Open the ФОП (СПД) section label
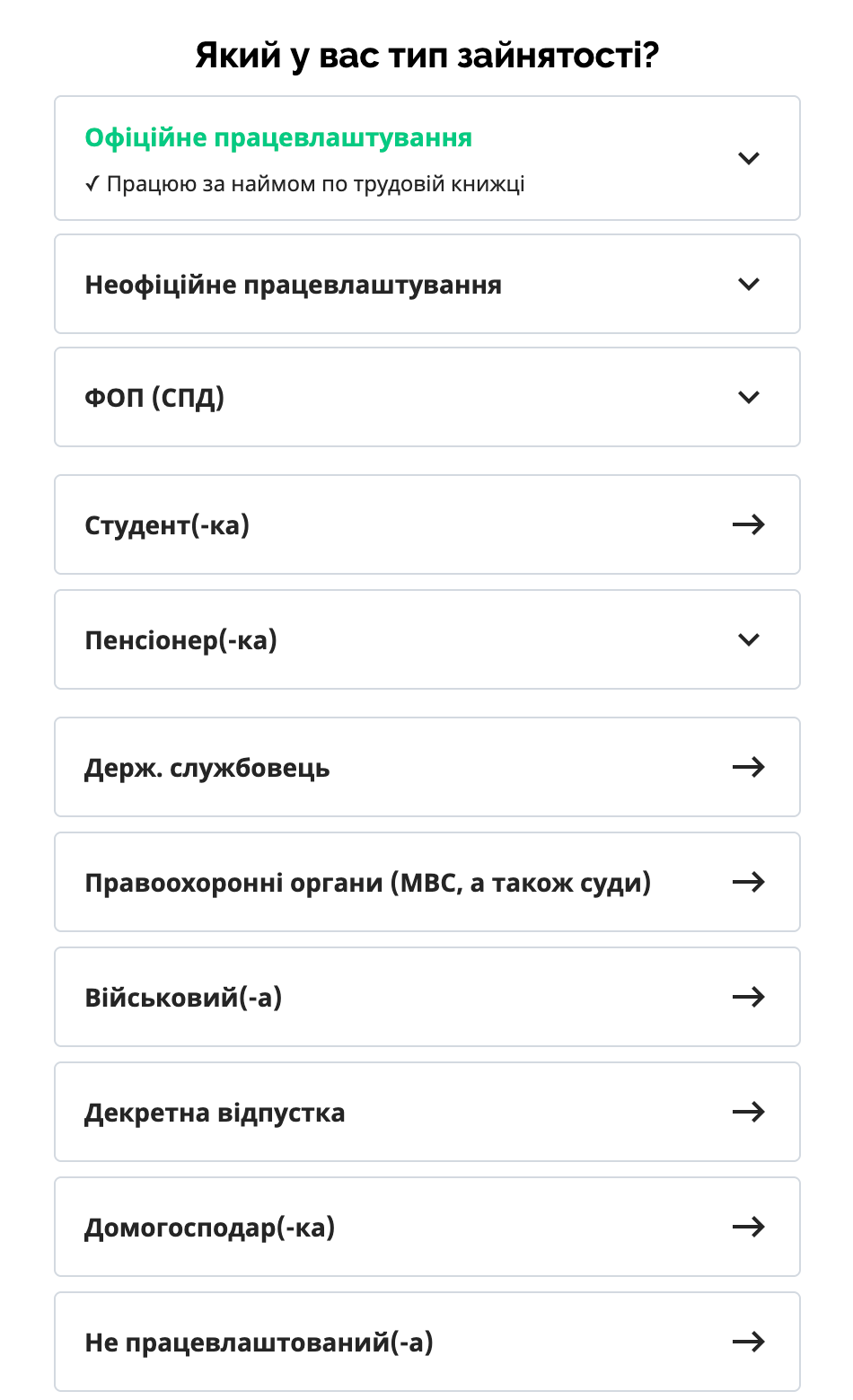This screenshot has height=1400, width=853. 154,397
